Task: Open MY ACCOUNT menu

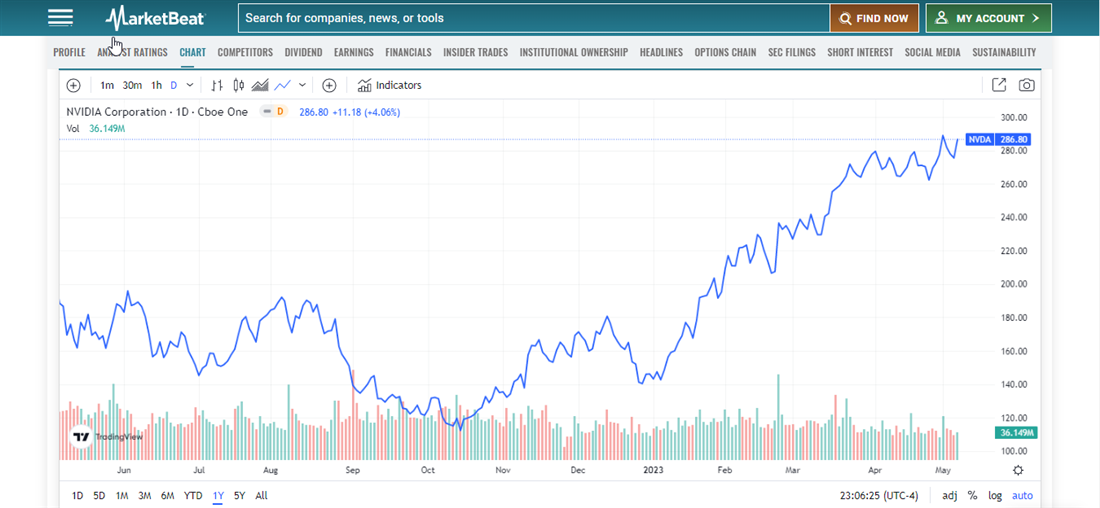Action: (988, 18)
